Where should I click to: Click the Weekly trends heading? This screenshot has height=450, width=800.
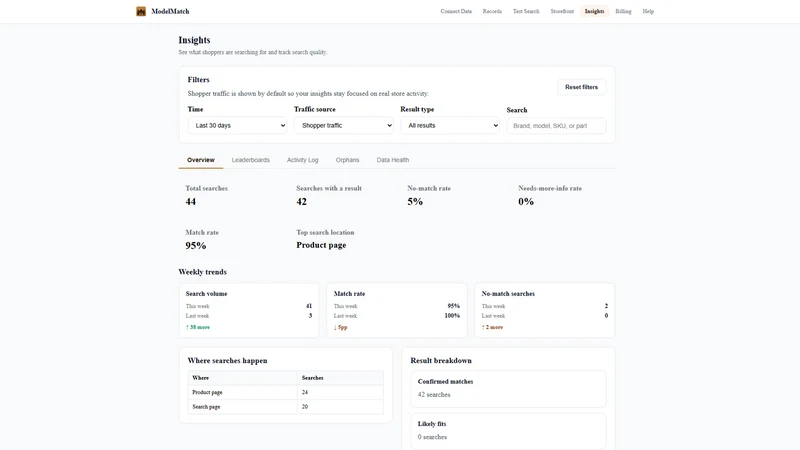click(x=203, y=272)
